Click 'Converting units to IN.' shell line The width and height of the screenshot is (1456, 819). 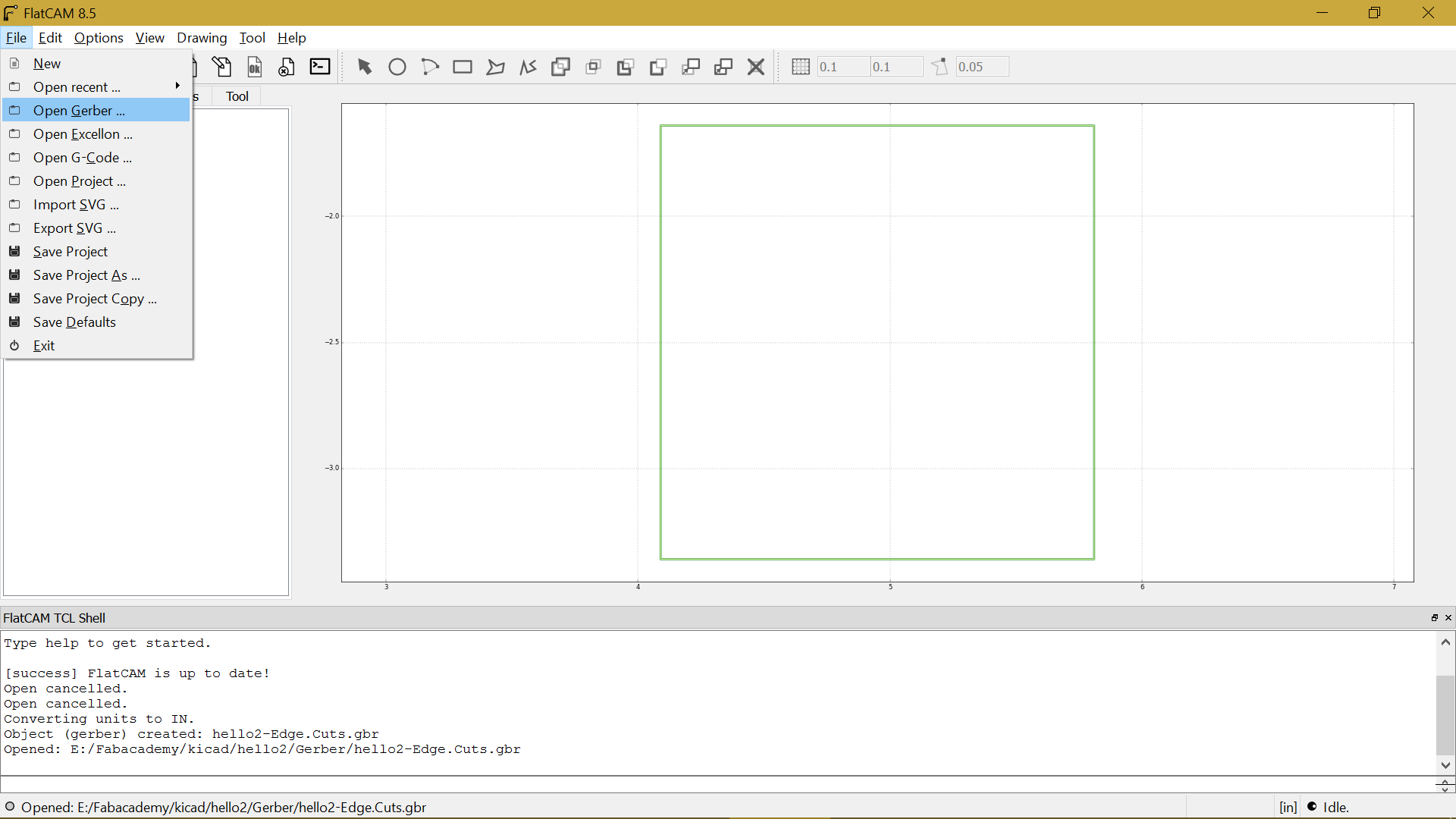pos(99,719)
